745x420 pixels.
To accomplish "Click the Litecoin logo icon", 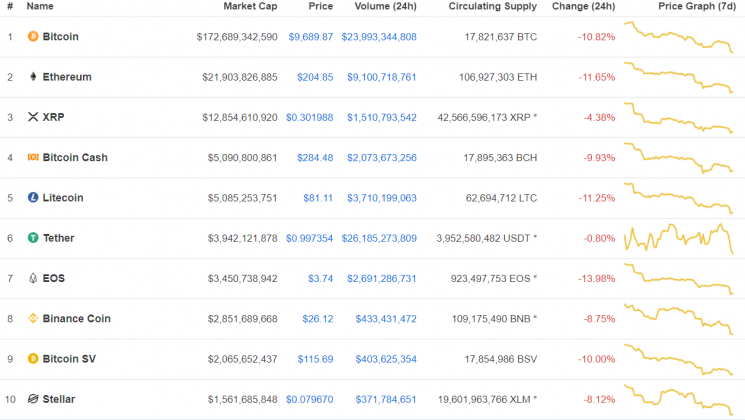I will (33, 198).
